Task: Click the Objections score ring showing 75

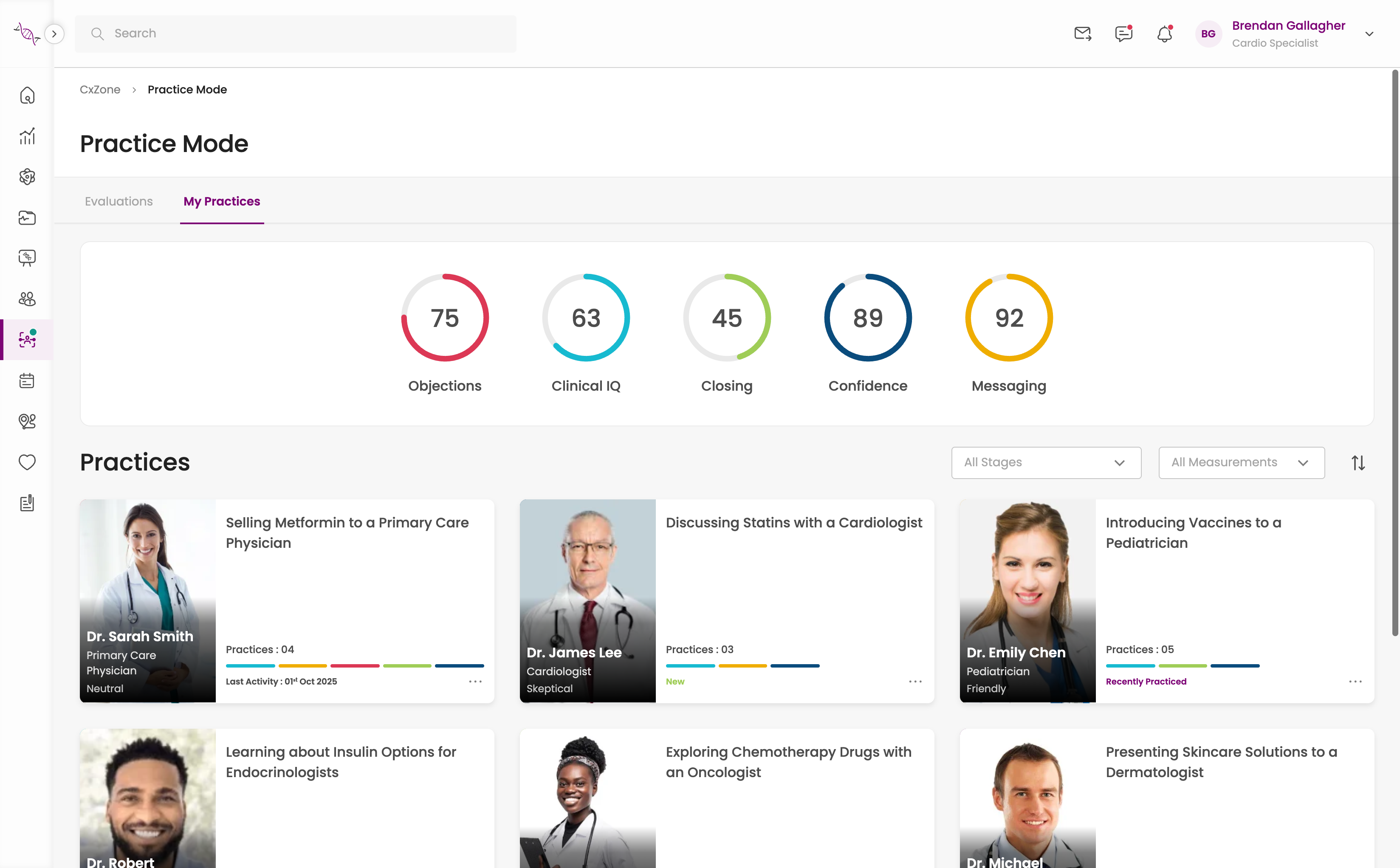Action: [x=445, y=318]
